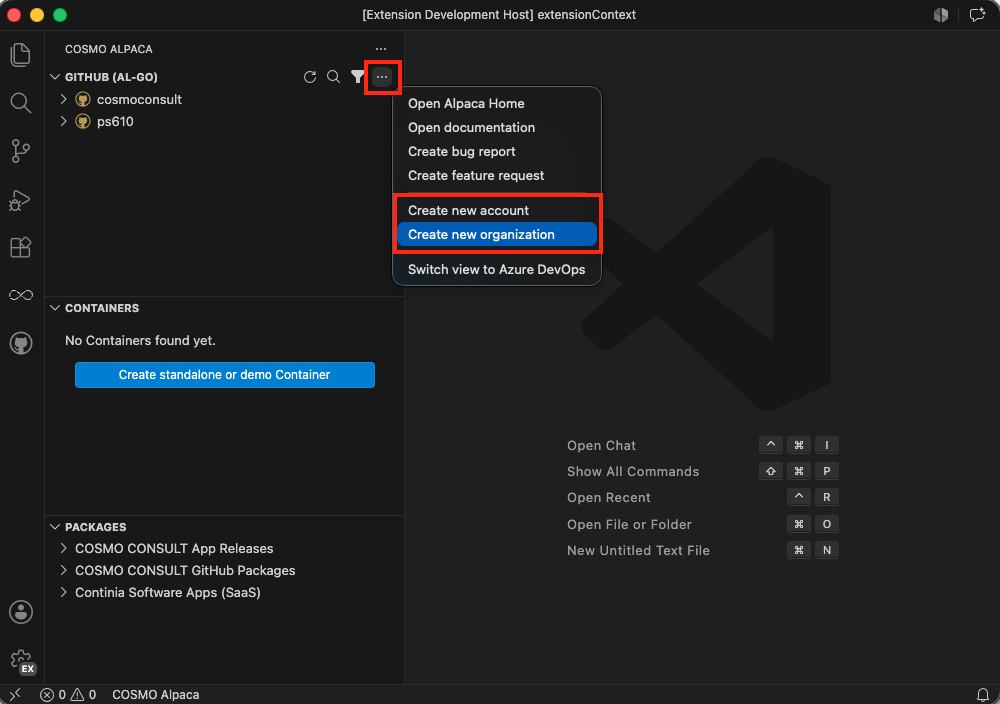The width and height of the screenshot is (1000, 704).
Task: Click the New Untitled Text File label
Action: 638,550
